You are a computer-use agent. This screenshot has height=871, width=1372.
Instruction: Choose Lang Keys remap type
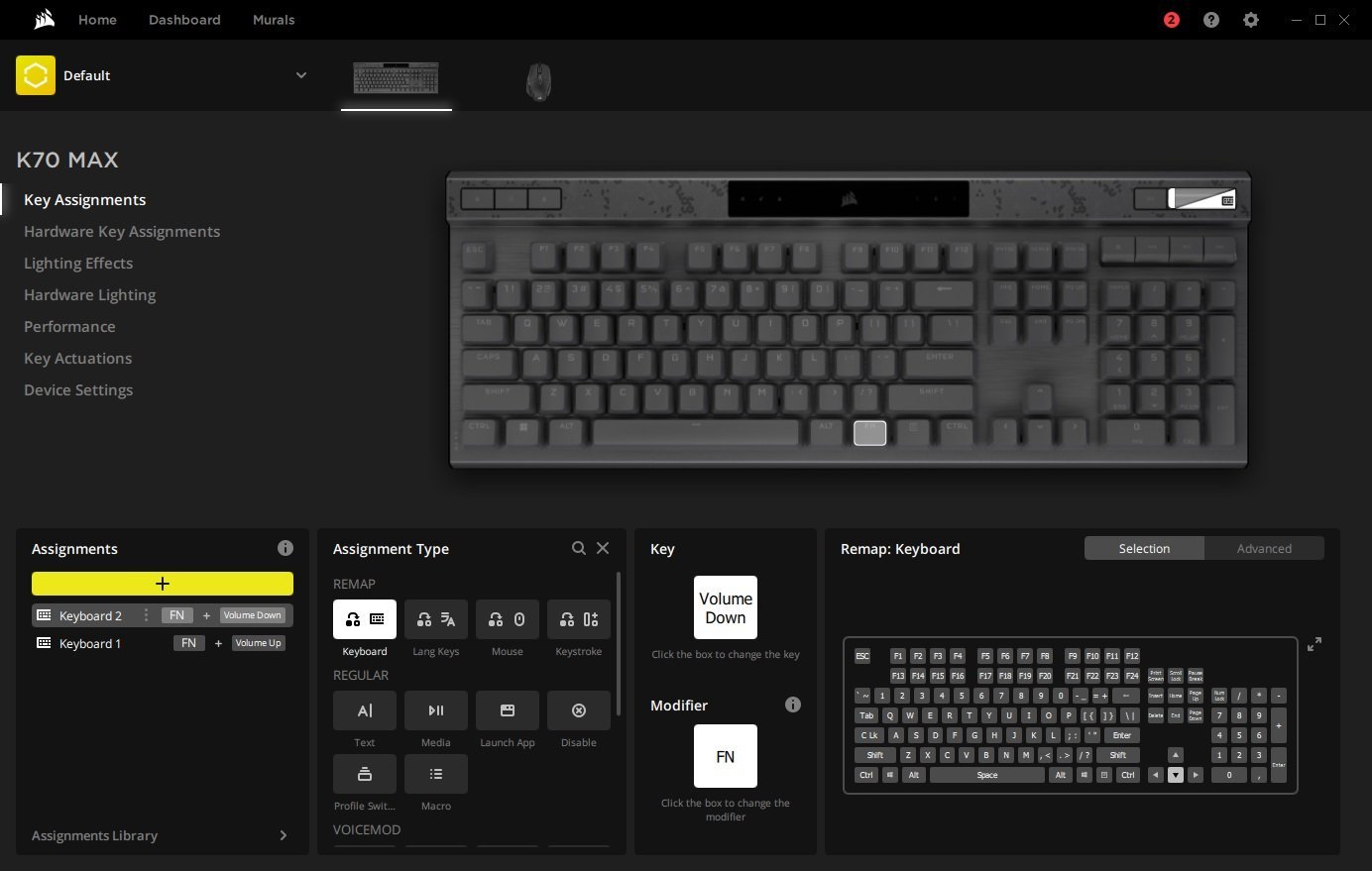coord(436,619)
